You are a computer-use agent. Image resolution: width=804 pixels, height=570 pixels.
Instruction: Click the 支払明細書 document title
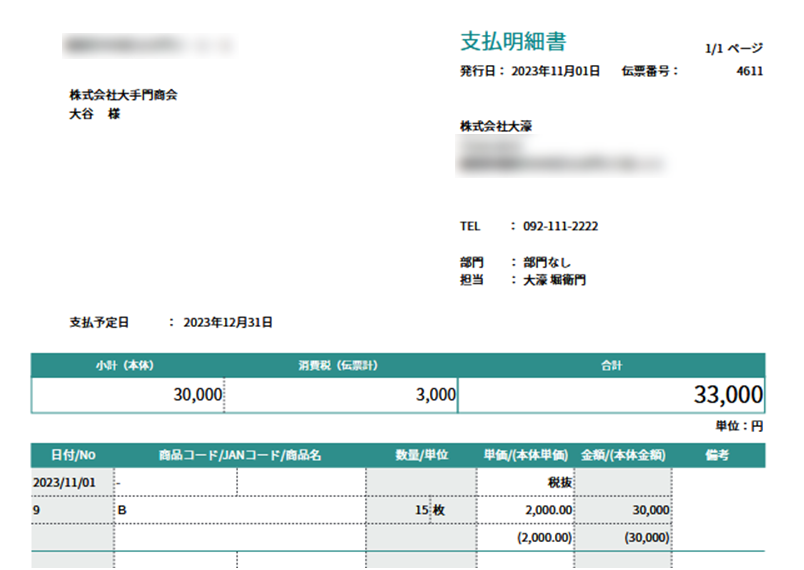(513, 42)
